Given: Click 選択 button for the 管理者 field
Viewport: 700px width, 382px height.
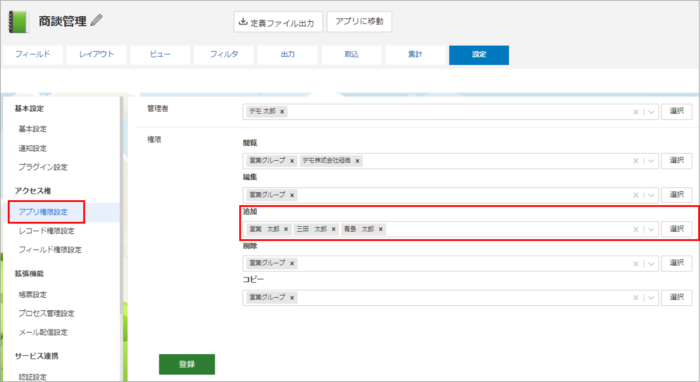Looking at the screenshot, I should pyautogui.click(x=677, y=111).
